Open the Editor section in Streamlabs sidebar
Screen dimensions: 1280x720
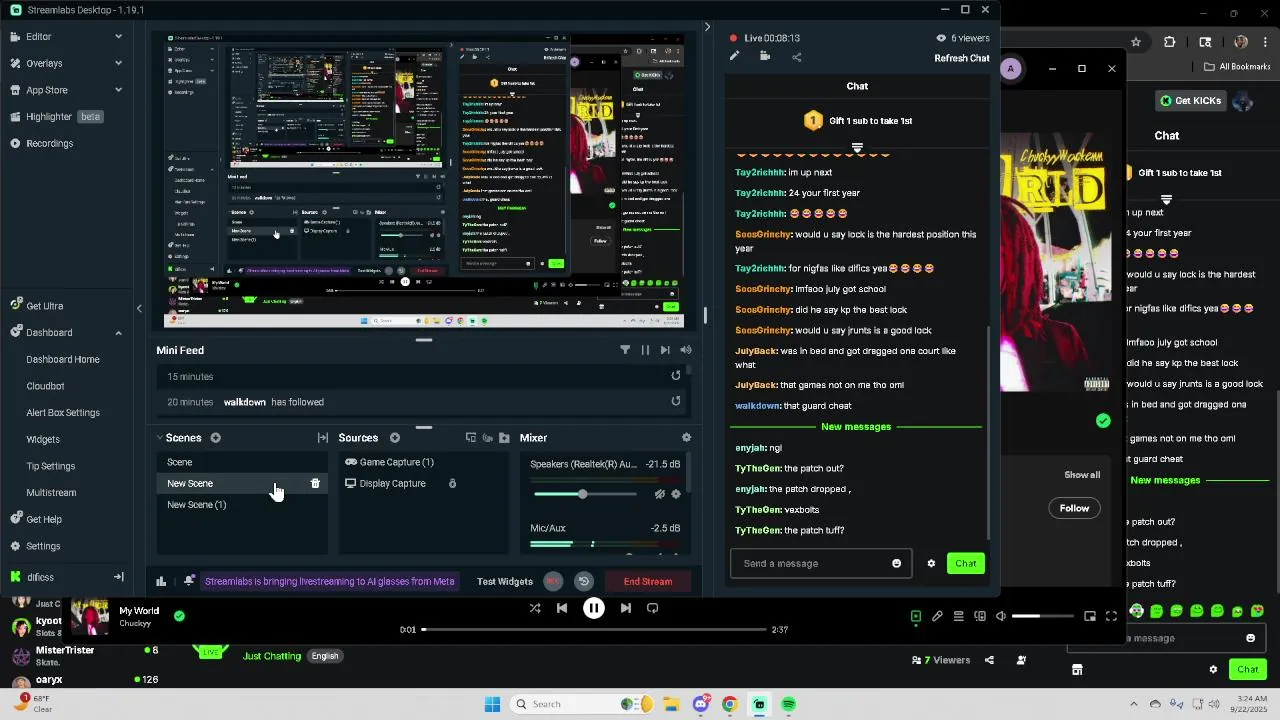point(38,37)
